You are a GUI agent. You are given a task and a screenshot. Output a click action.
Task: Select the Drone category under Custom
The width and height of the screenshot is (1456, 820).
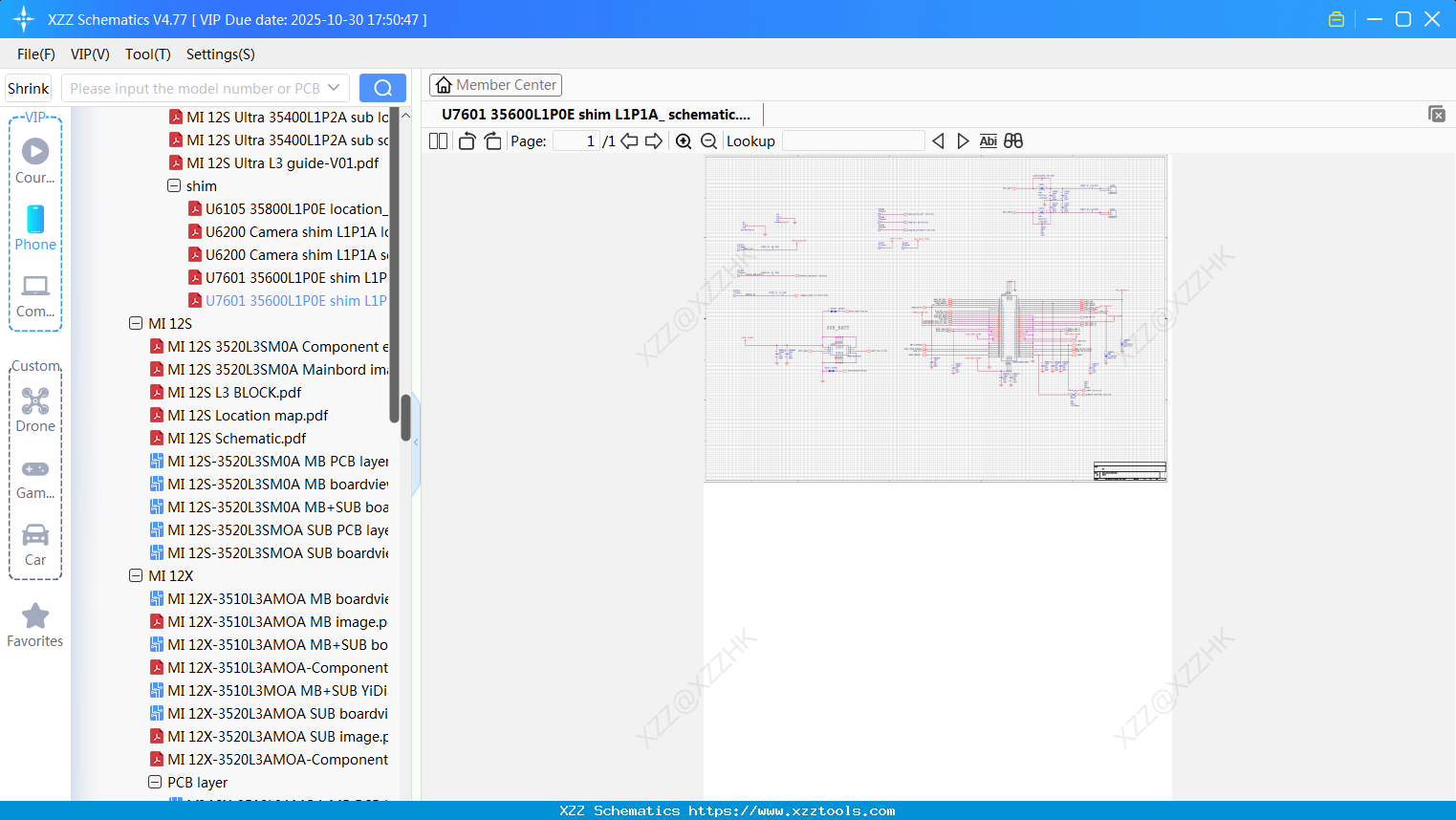pos(35,408)
